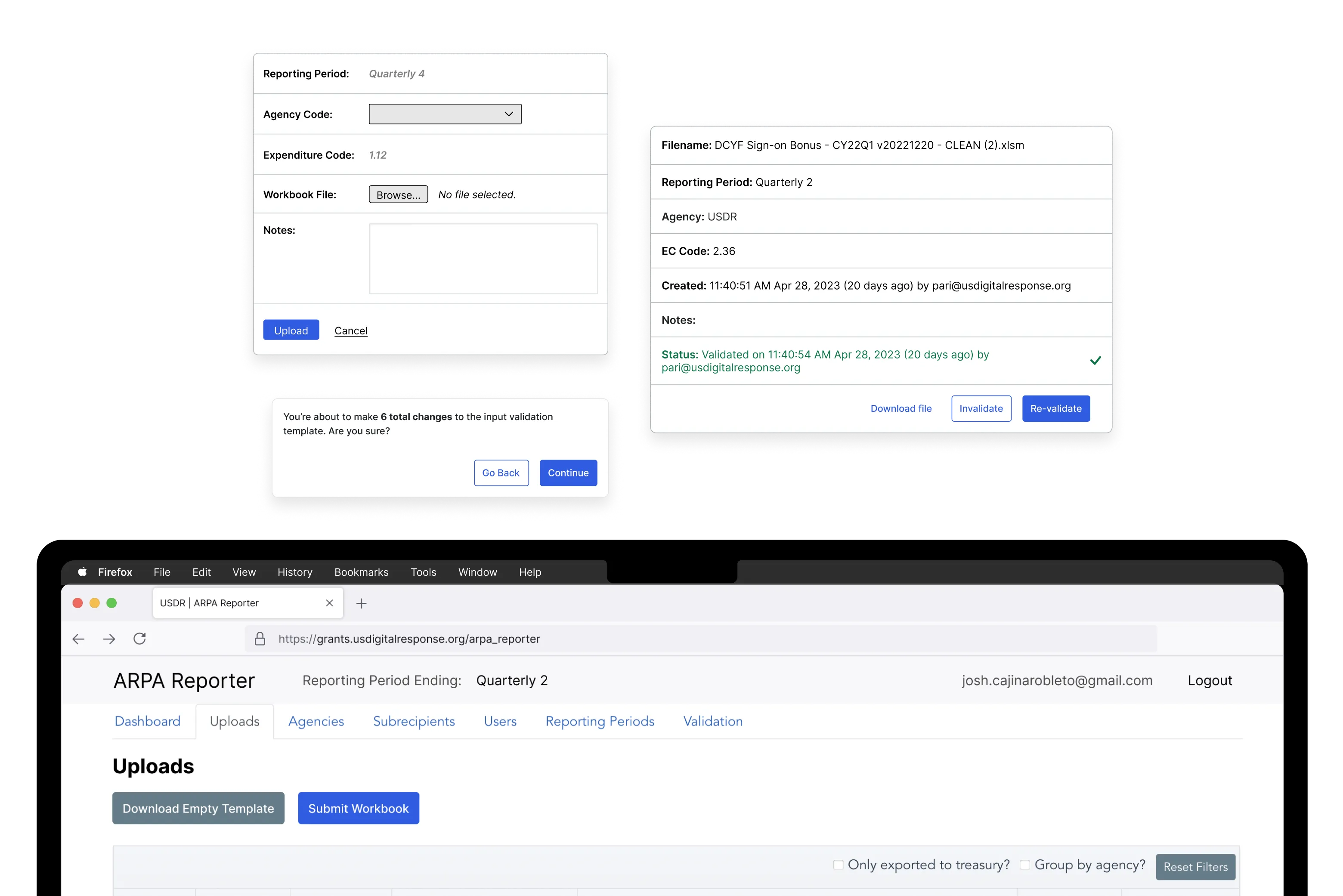
Task: Switch to the Users tab
Action: click(500, 721)
